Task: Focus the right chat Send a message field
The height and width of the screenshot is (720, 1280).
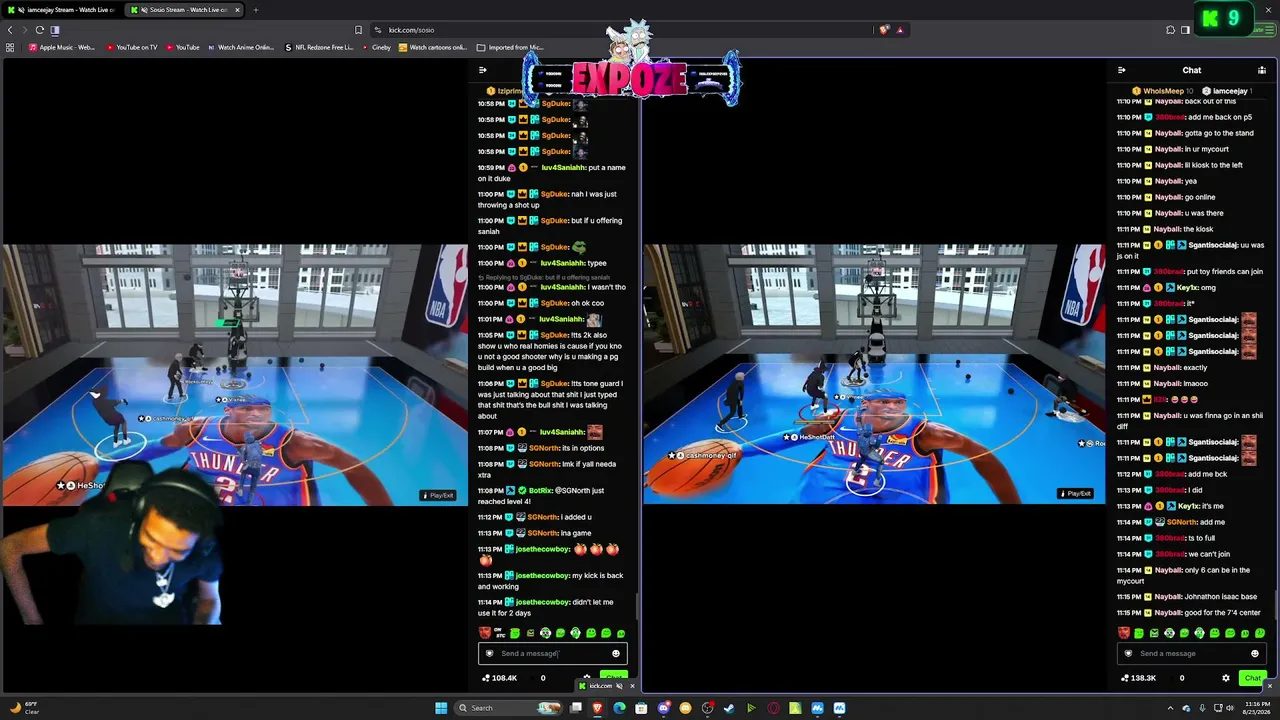Action: (1191, 653)
